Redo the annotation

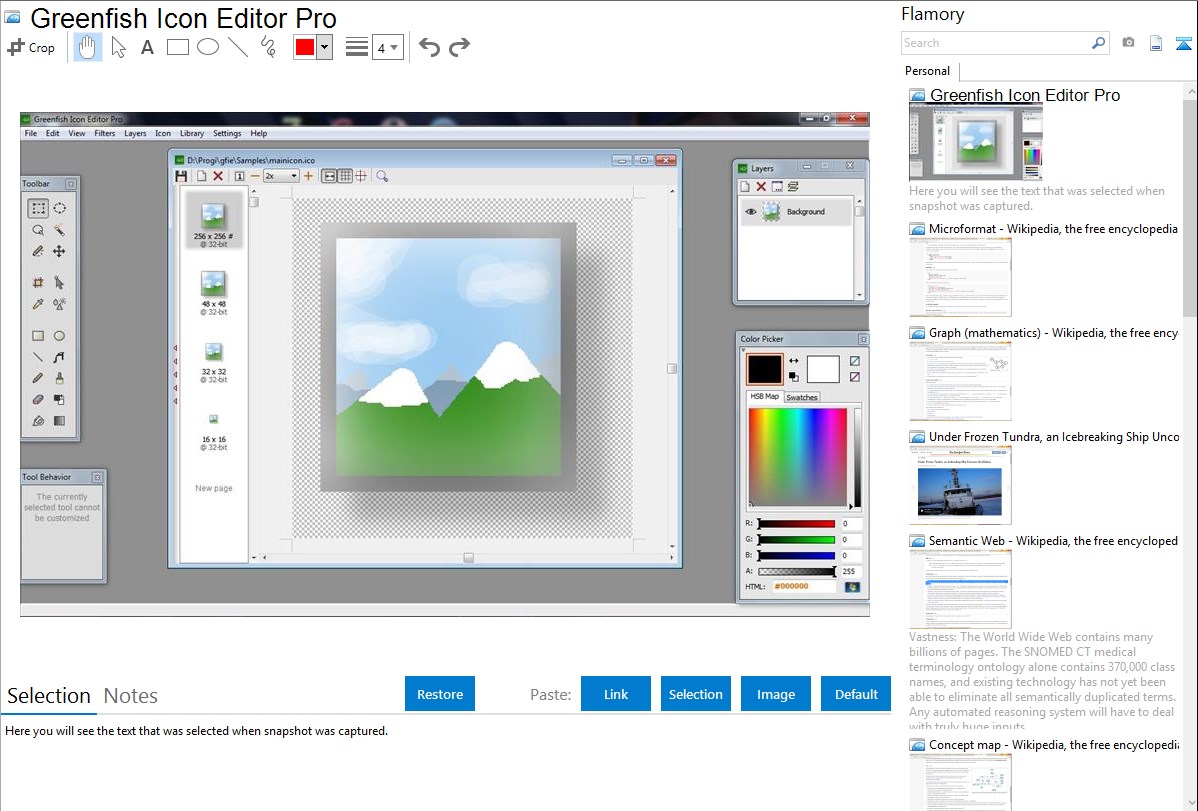[x=459, y=47]
